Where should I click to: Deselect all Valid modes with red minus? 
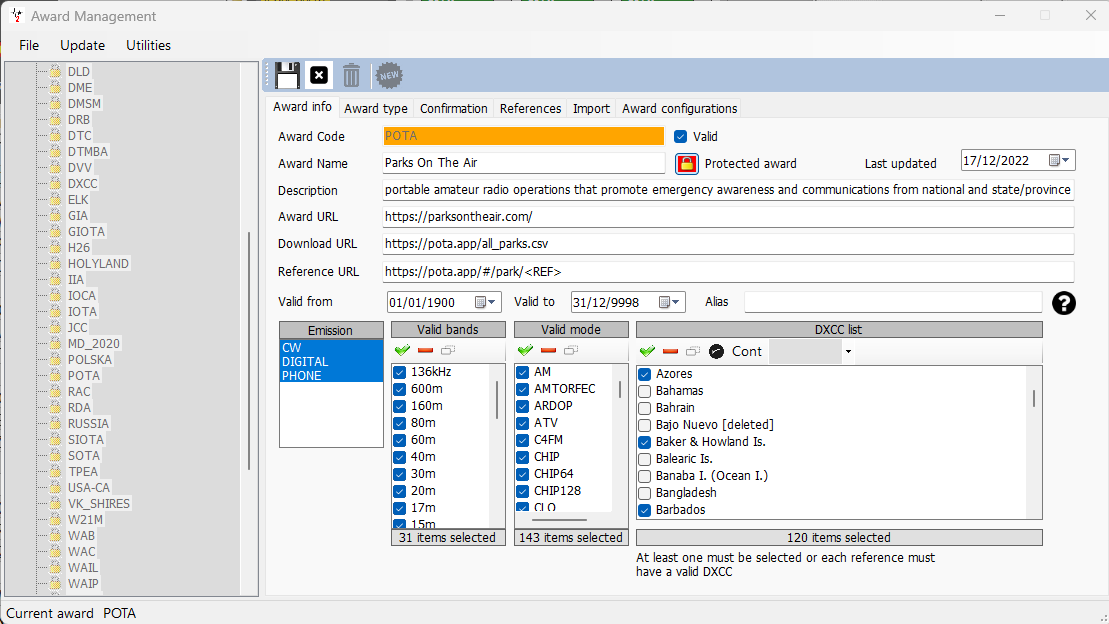548,350
